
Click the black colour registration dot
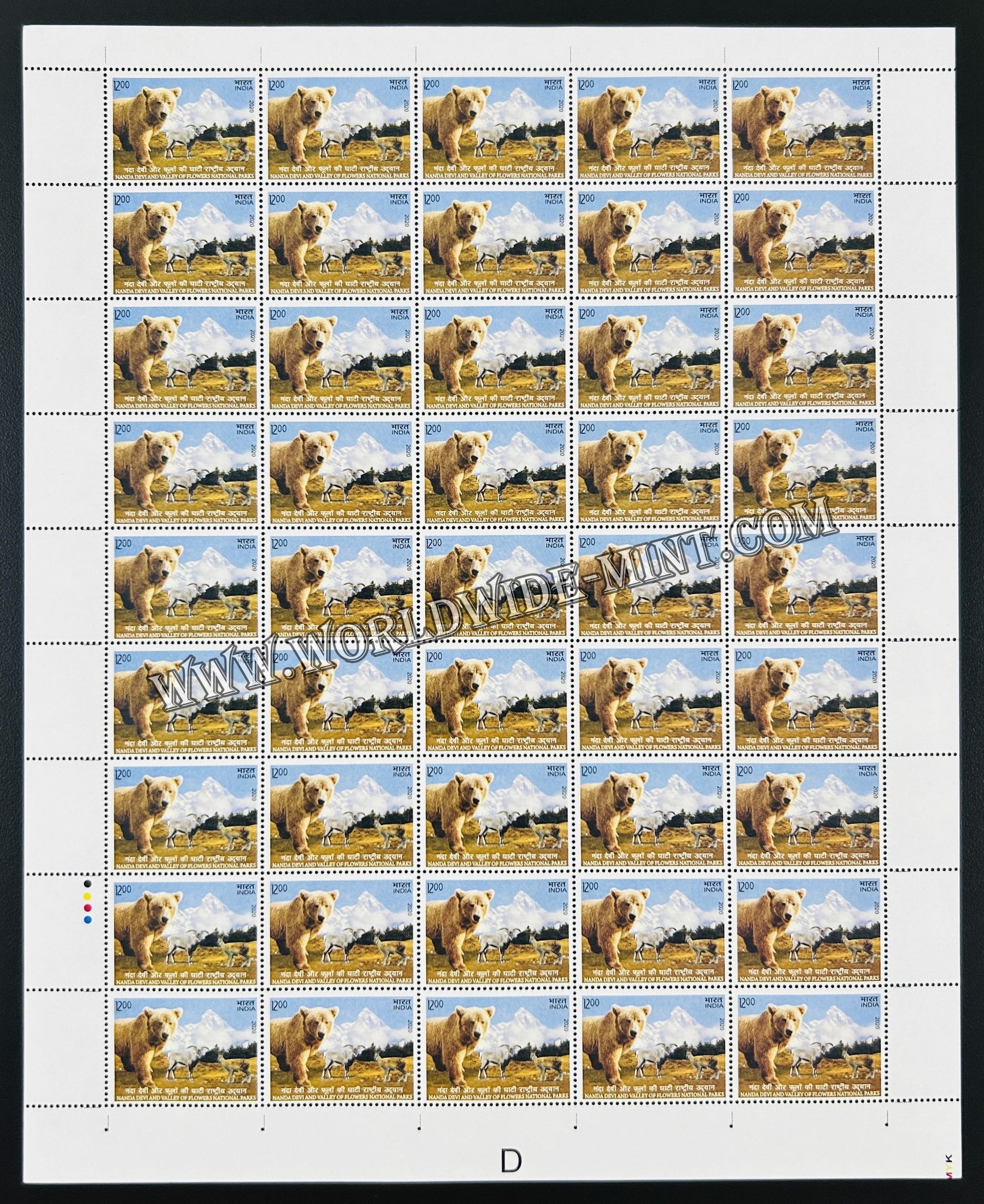point(88,882)
